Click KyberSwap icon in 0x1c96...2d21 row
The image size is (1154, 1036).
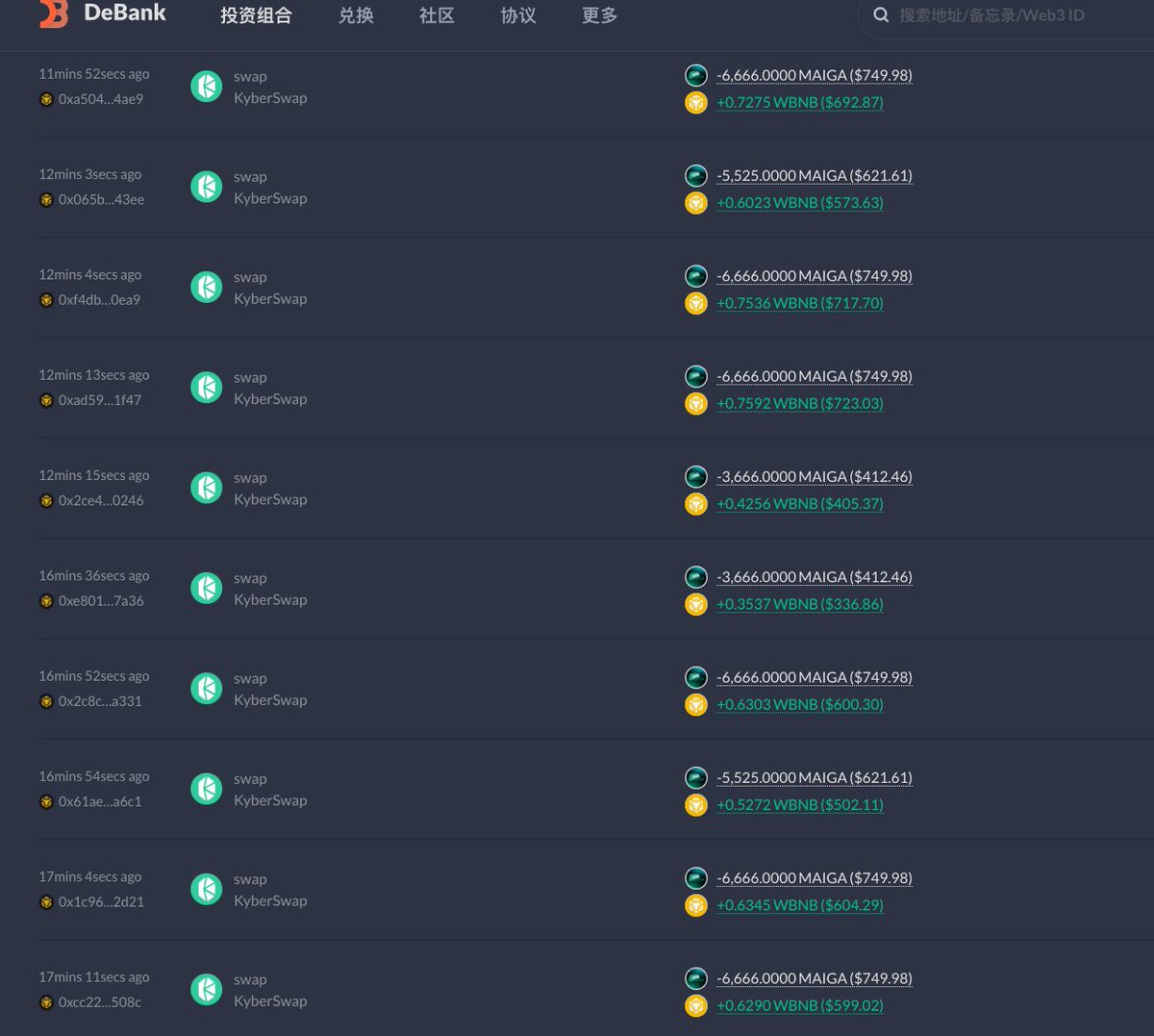coord(207,889)
